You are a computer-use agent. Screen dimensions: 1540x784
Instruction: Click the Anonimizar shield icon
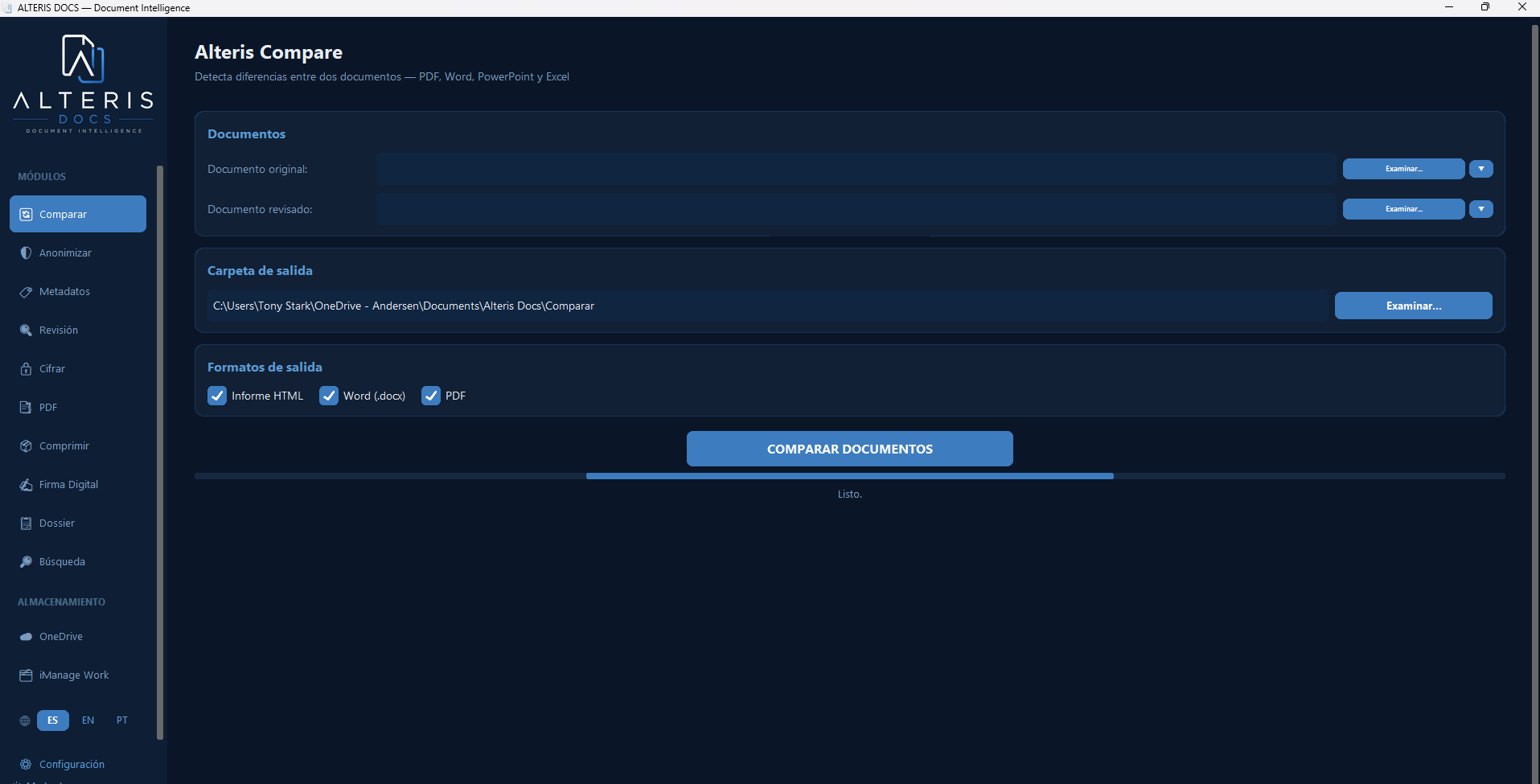coord(26,253)
